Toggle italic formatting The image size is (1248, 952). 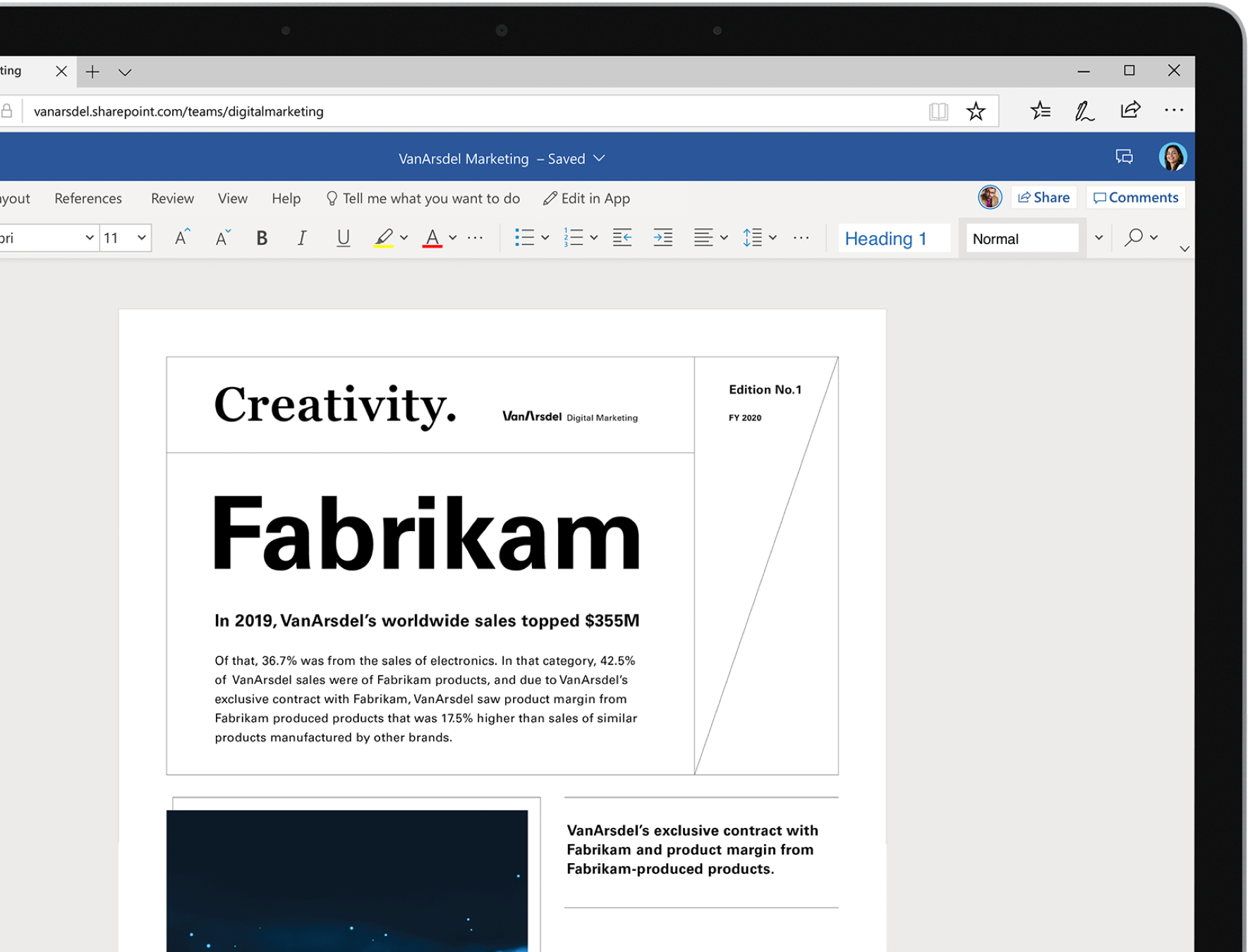[301, 238]
